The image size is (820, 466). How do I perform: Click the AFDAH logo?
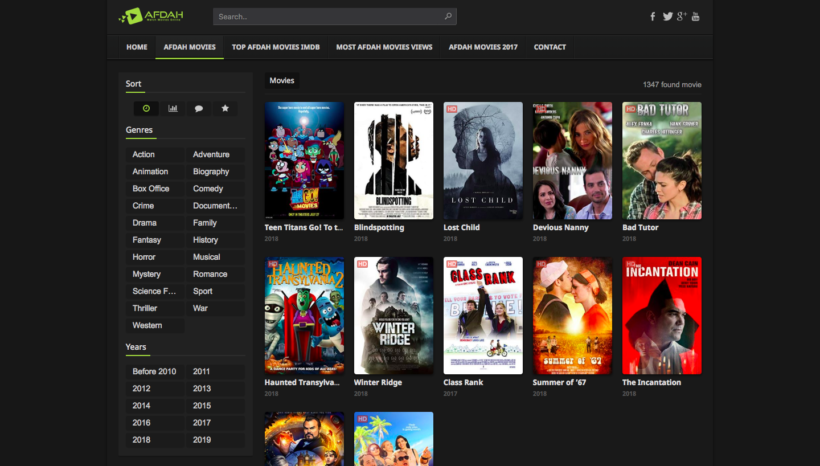pos(144,16)
